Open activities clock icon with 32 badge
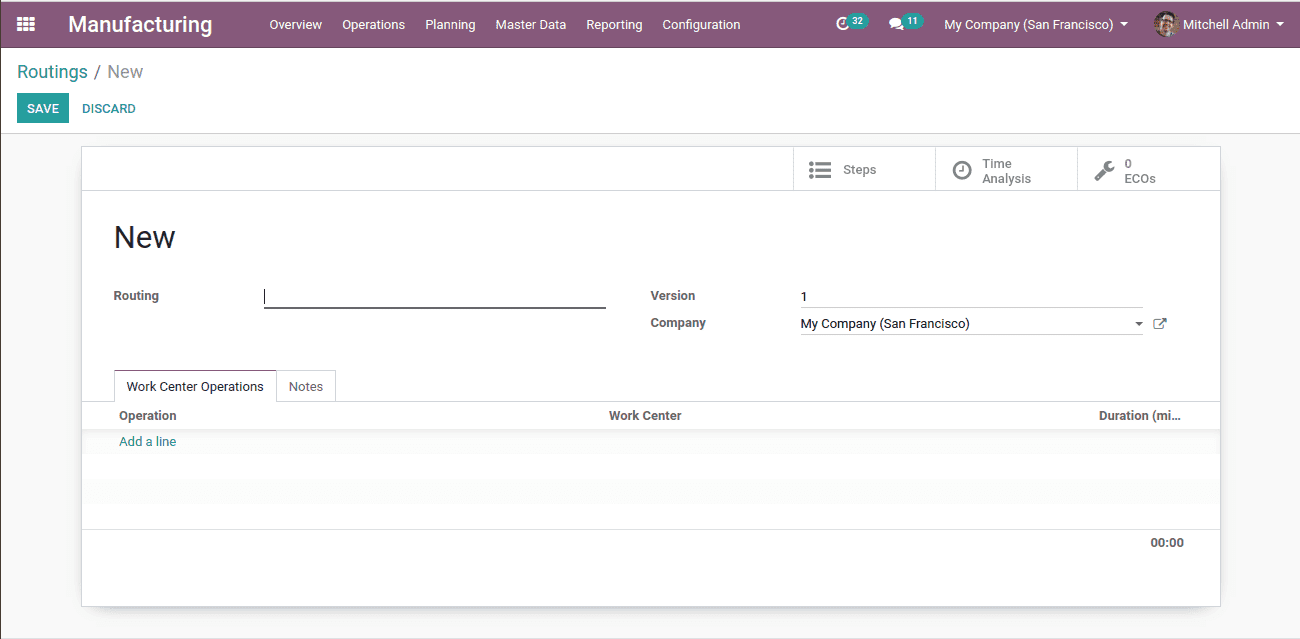1300x639 pixels. [x=851, y=23]
